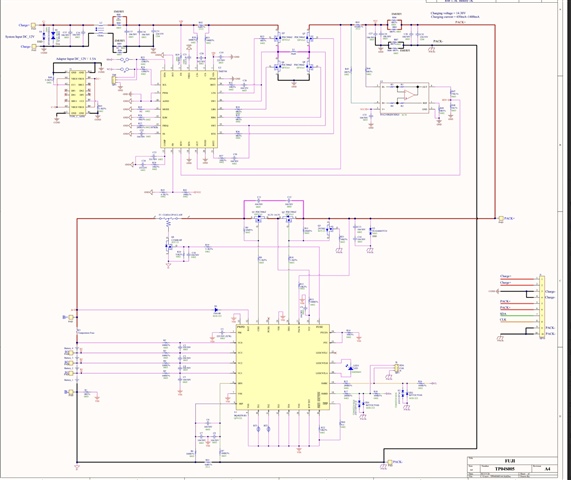This screenshot has width=571, height=480.
Task: Select the left protection MOSFET on pack rail
Action: tap(259, 219)
